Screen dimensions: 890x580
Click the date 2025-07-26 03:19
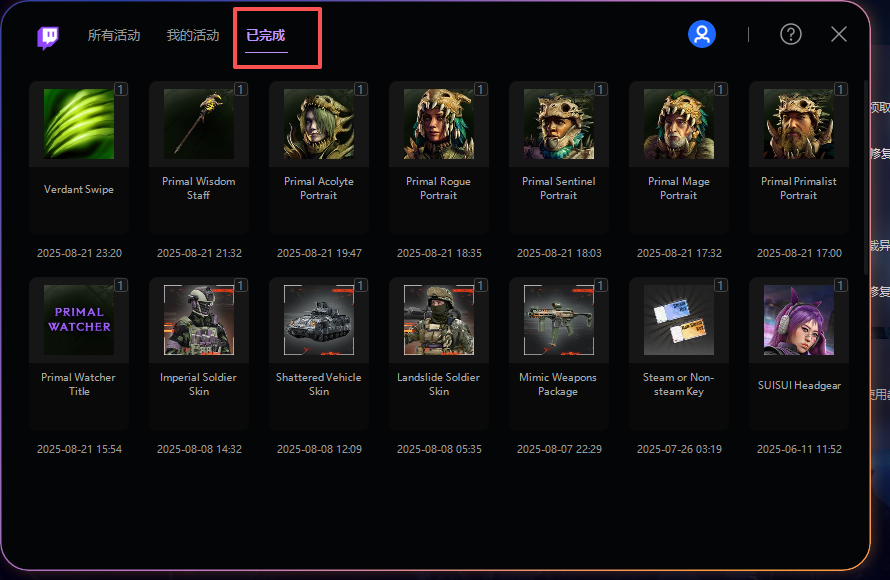pos(679,449)
